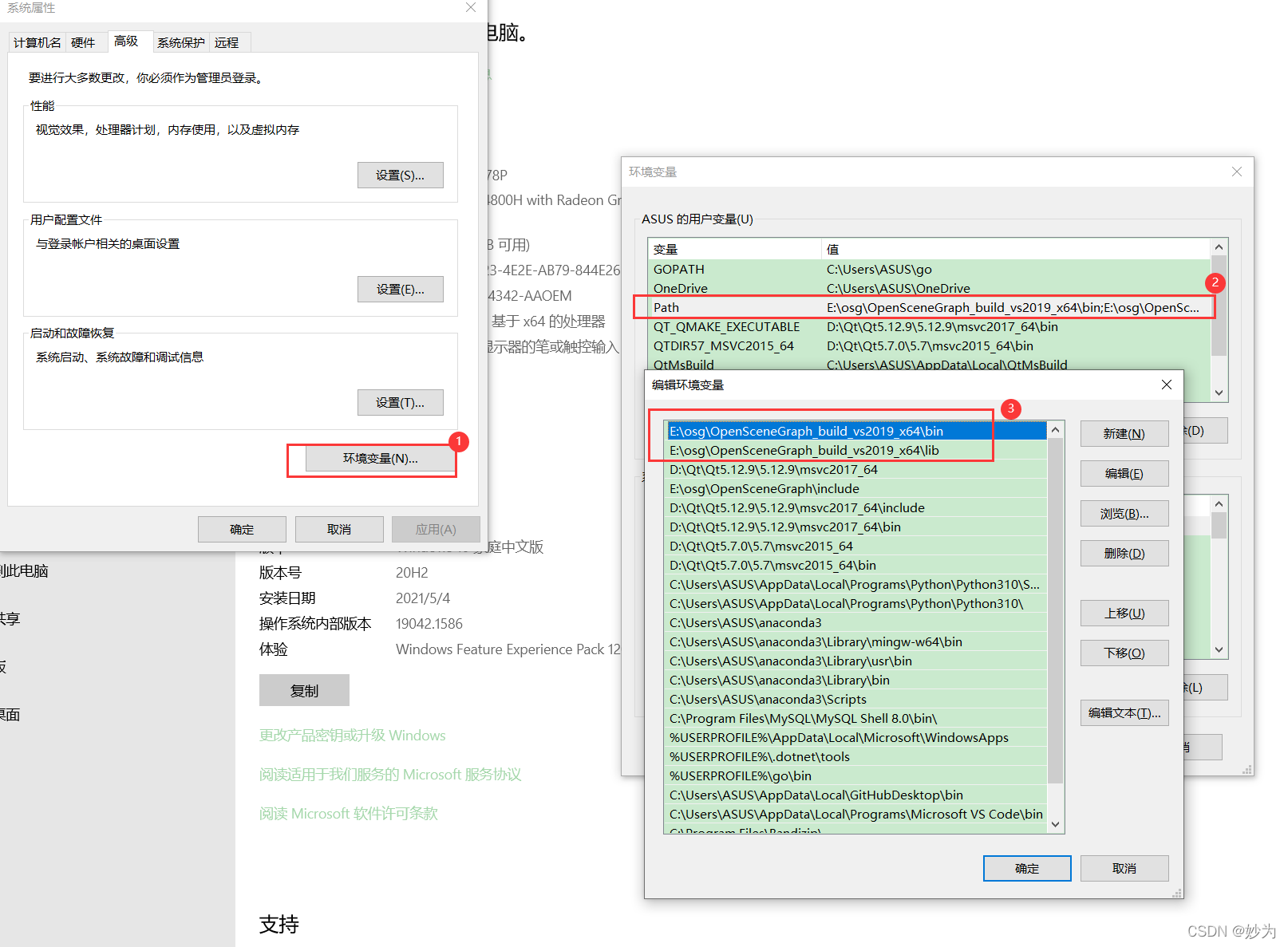Screen dimensions: 1288x947
Task: Click the performance 设置(S)... button
Action: pos(400,176)
